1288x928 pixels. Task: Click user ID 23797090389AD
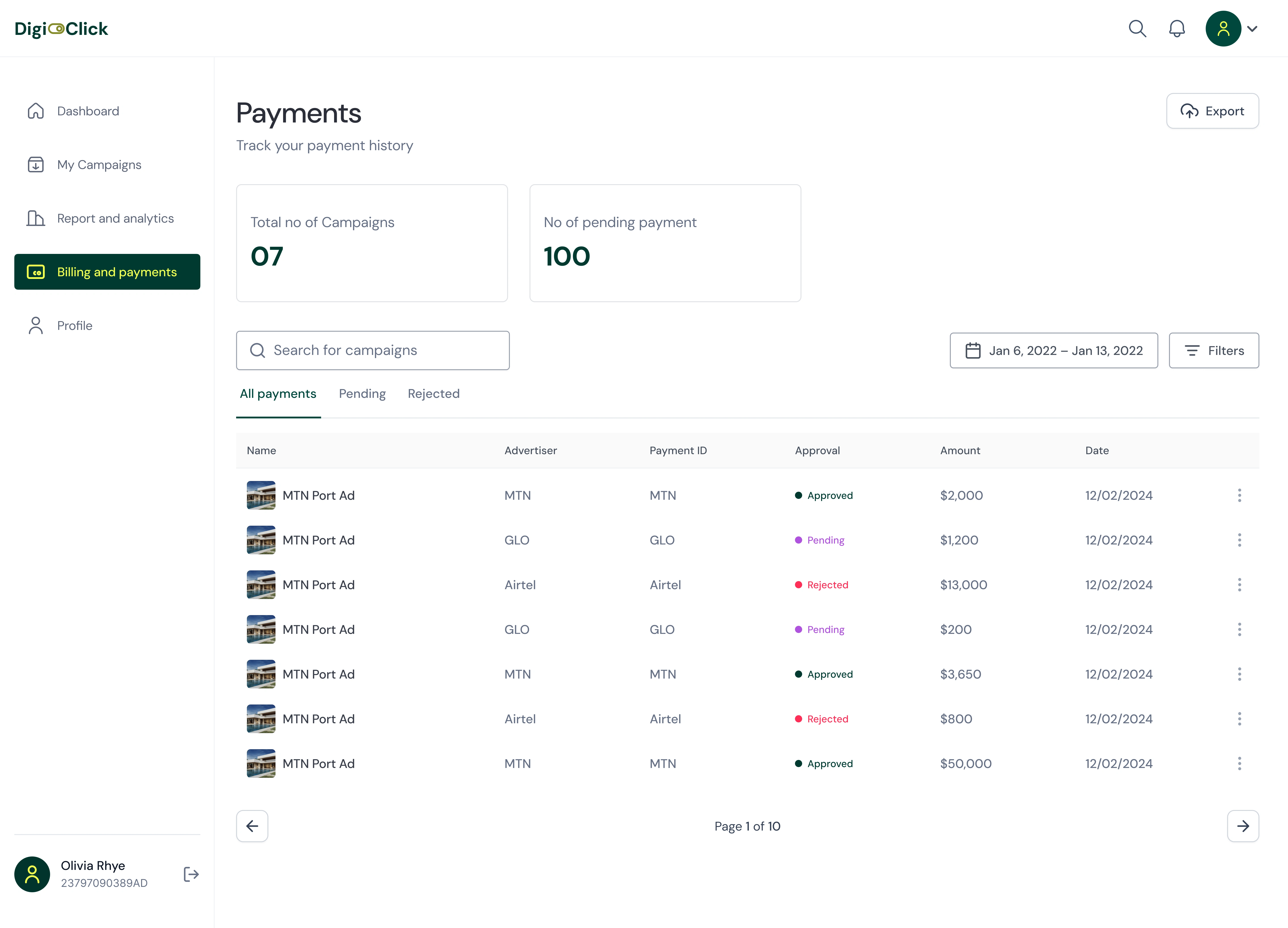click(104, 883)
